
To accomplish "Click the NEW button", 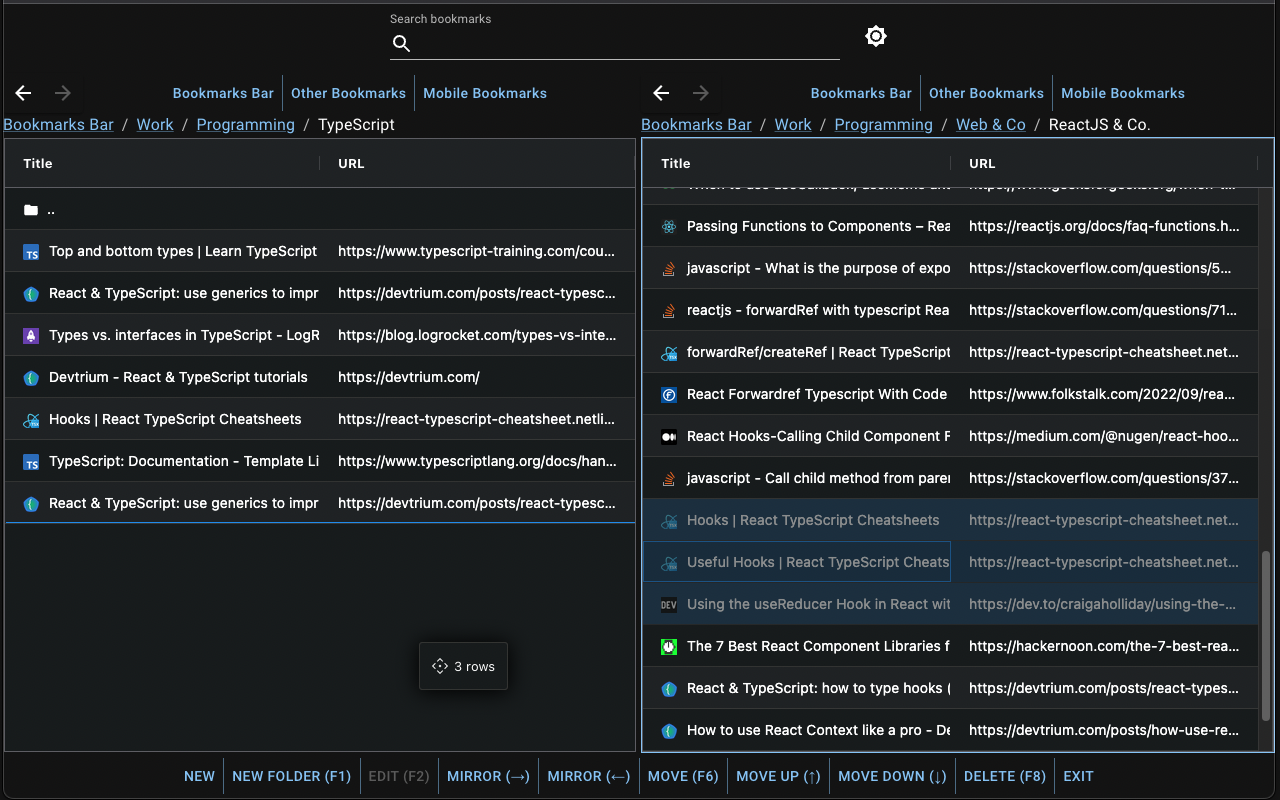I will point(199,776).
